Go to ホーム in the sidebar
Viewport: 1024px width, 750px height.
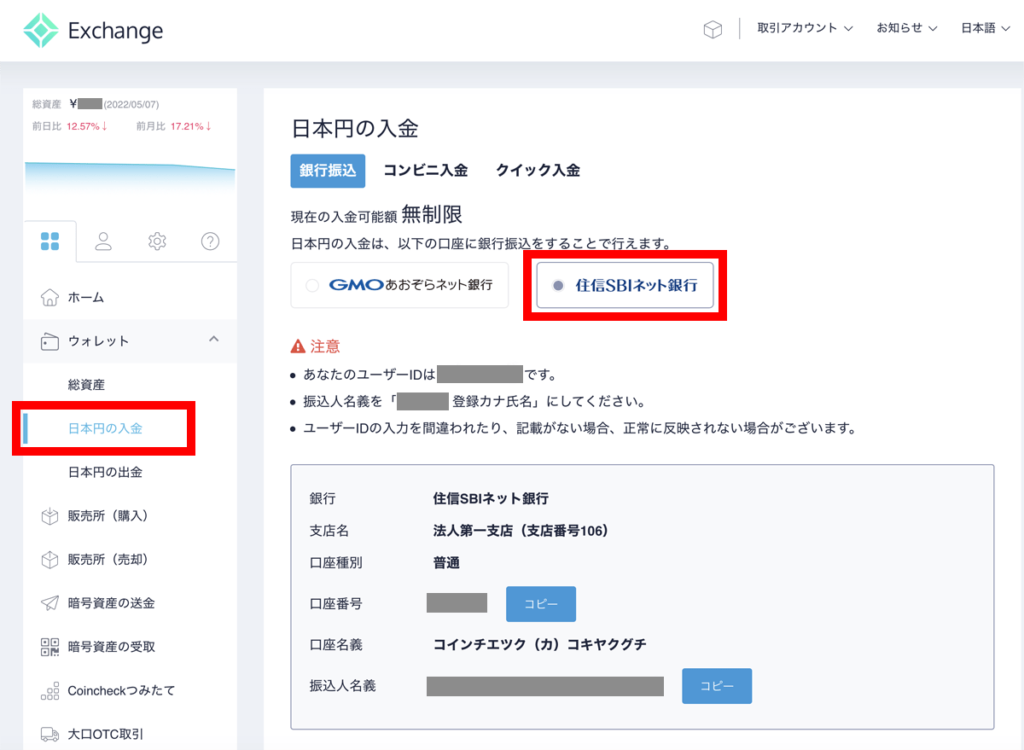point(86,297)
